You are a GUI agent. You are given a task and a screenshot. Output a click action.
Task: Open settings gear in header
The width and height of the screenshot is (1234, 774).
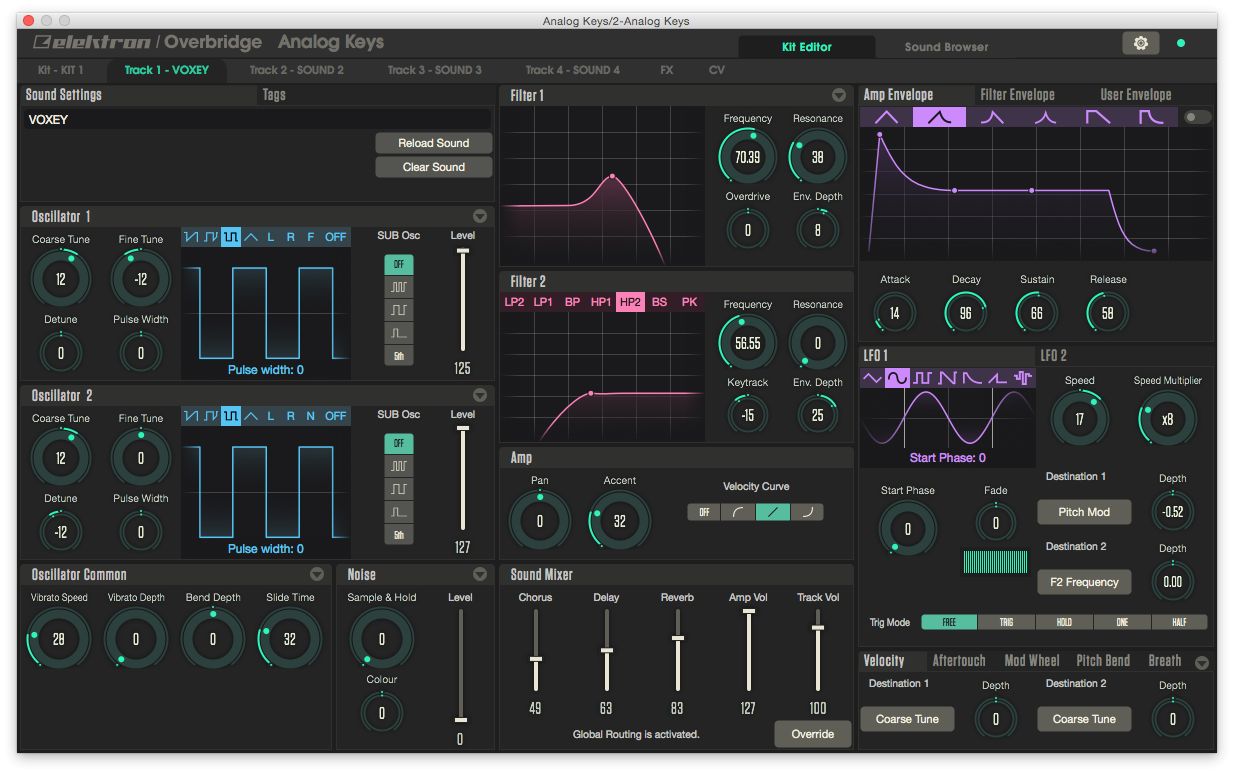tap(1141, 43)
